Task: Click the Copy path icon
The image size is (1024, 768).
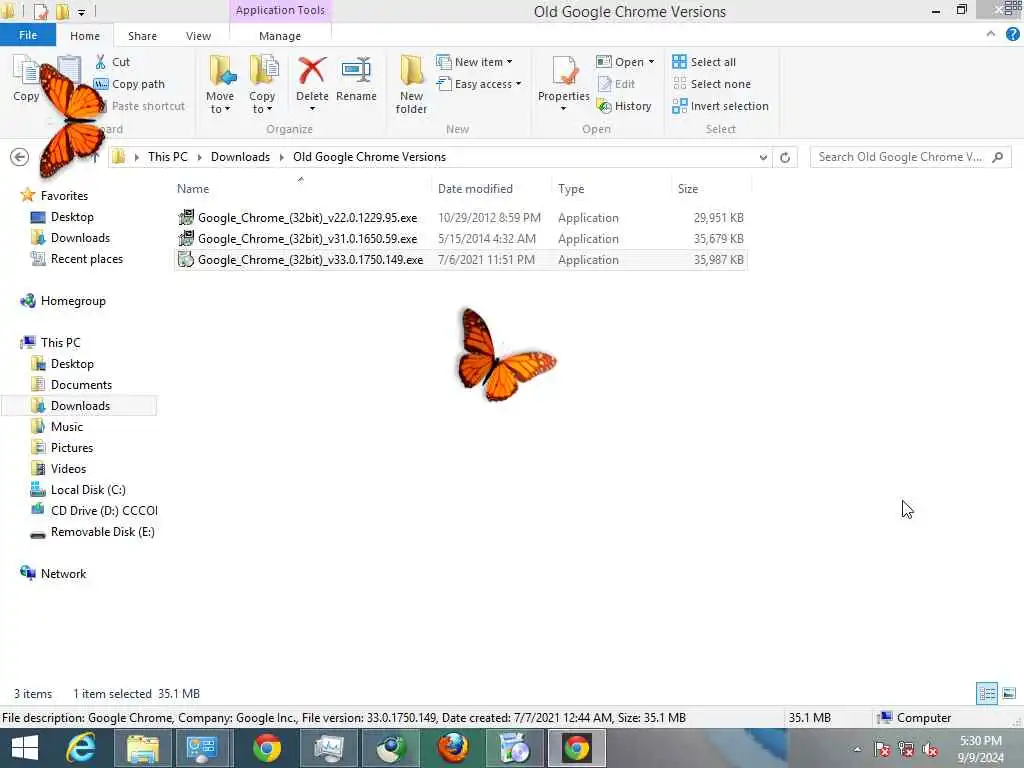Action: (x=101, y=84)
